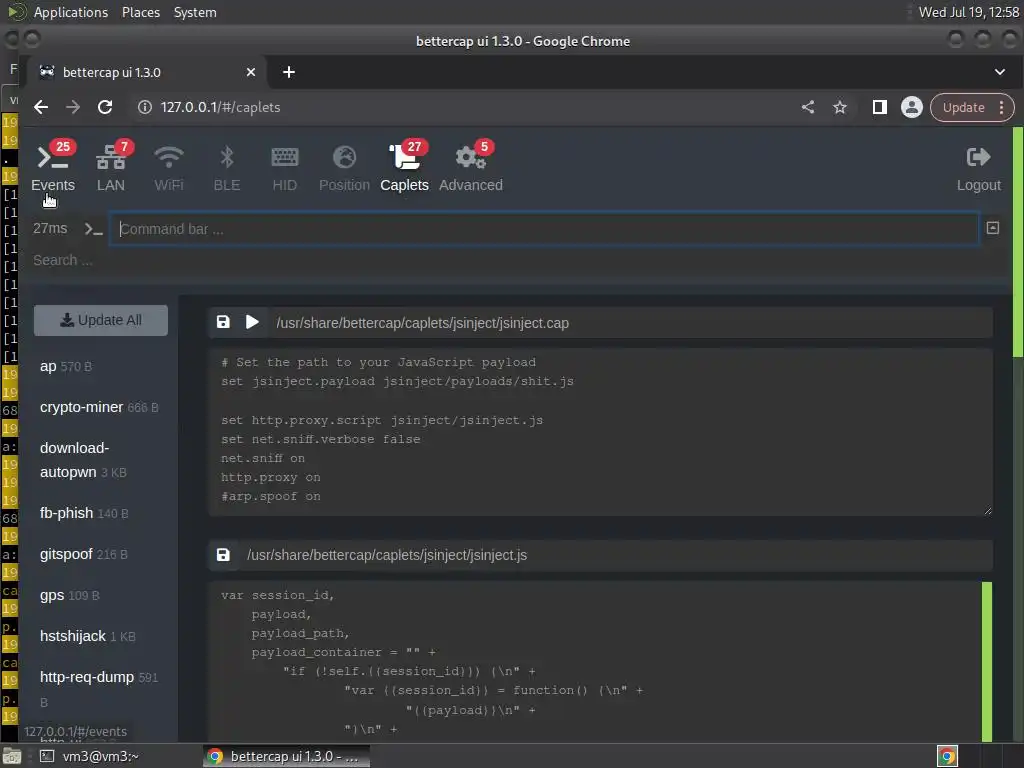Click the jsinject.js file path
This screenshot has height=768, width=1024.
coord(387,555)
